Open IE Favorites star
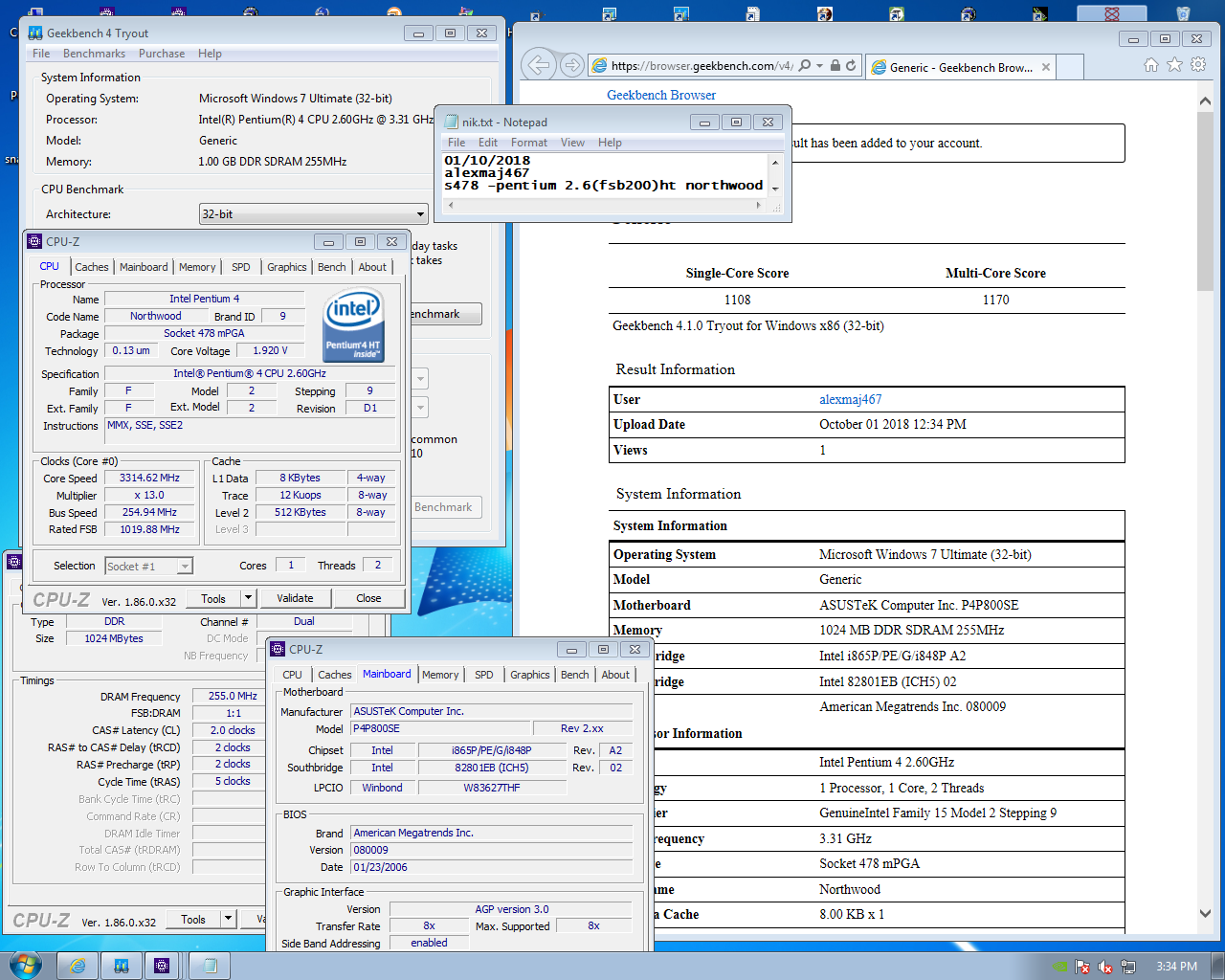This screenshot has height=980, width=1225. tap(1174, 65)
